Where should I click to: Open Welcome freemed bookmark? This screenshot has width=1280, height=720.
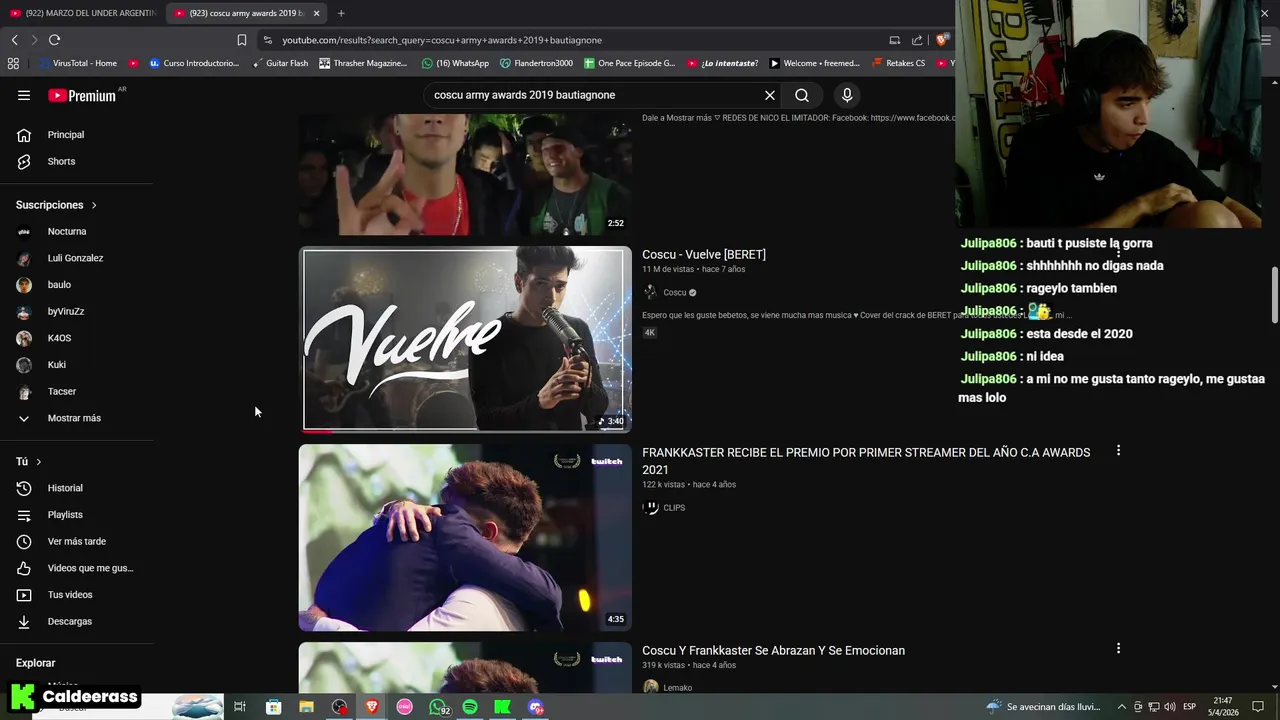[x=814, y=63]
